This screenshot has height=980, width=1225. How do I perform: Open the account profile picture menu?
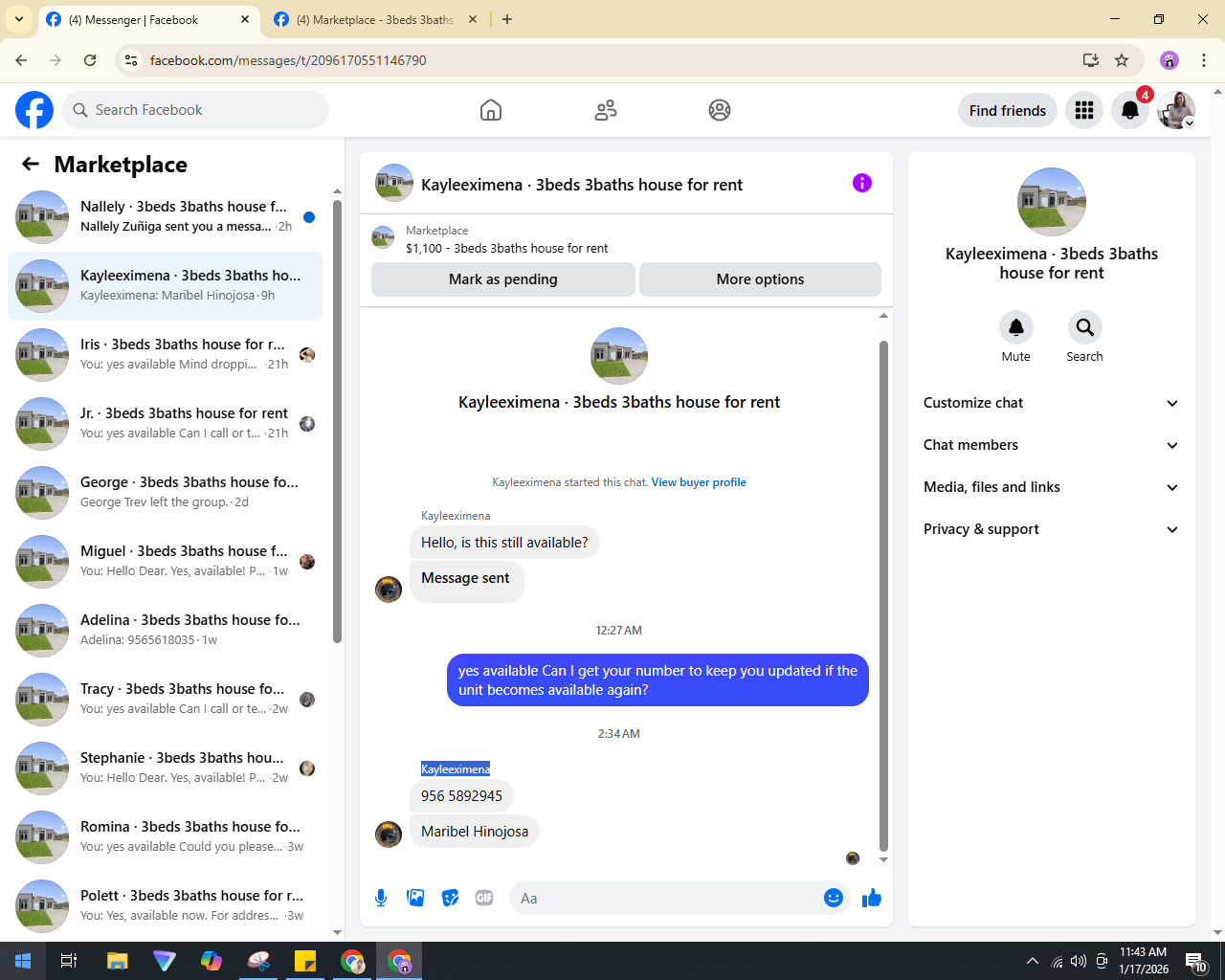click(1176, 110)
